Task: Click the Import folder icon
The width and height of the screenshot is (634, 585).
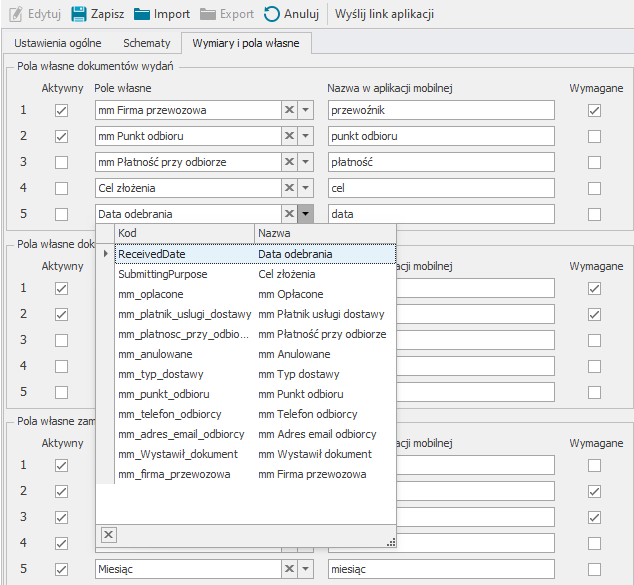Action: [142, 14]
